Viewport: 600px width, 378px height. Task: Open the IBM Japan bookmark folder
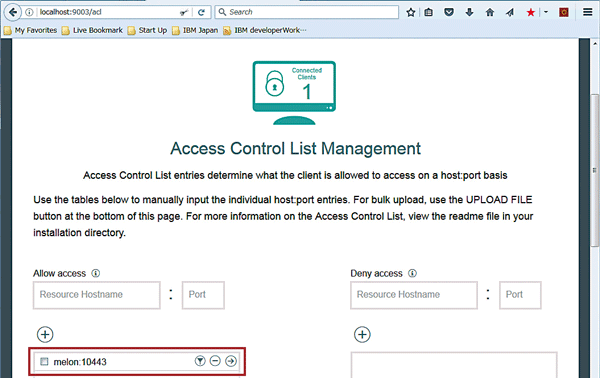pyautogui.click(x=195, y=30)
